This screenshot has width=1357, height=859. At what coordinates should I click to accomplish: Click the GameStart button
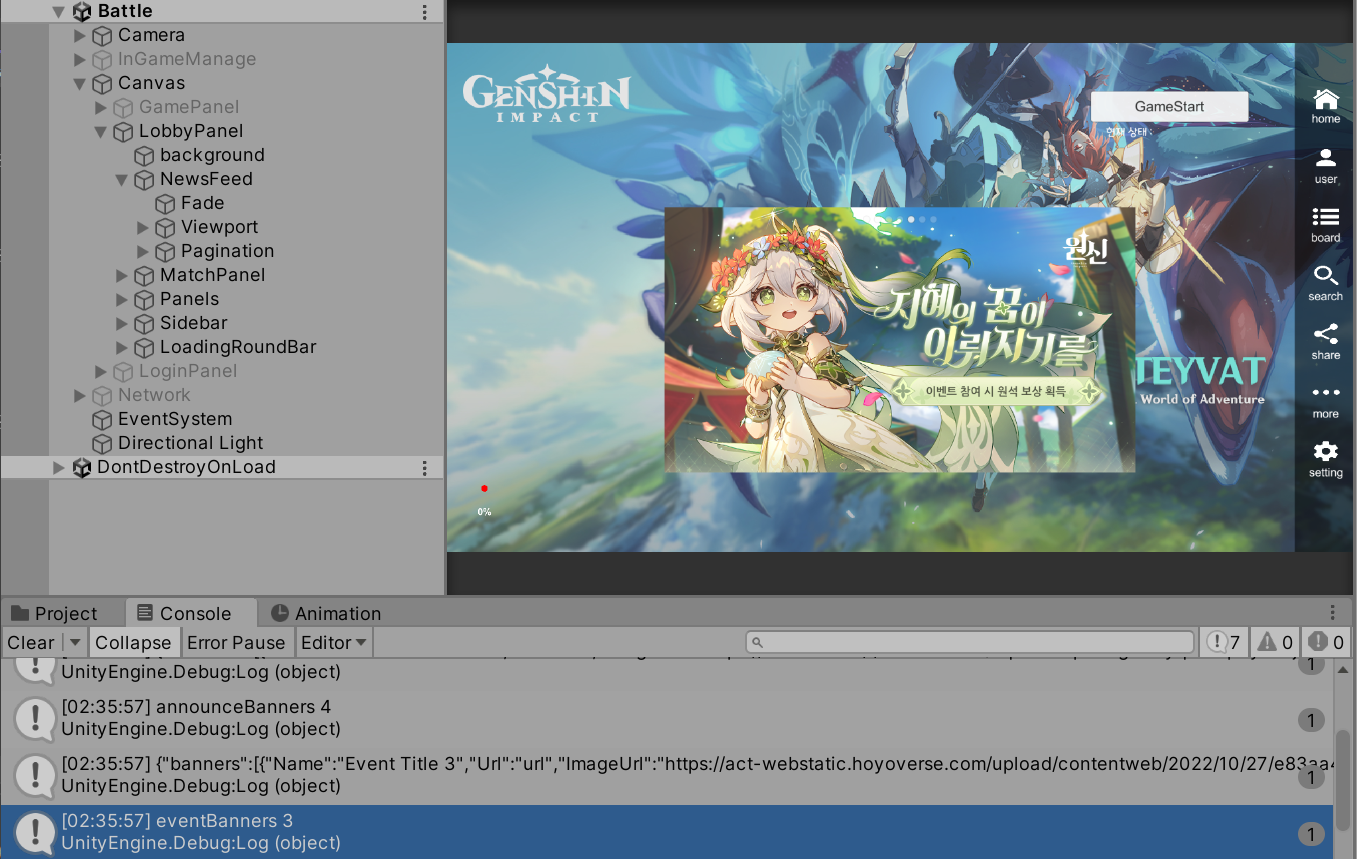pyautogui.click(x=1169, y=106)
